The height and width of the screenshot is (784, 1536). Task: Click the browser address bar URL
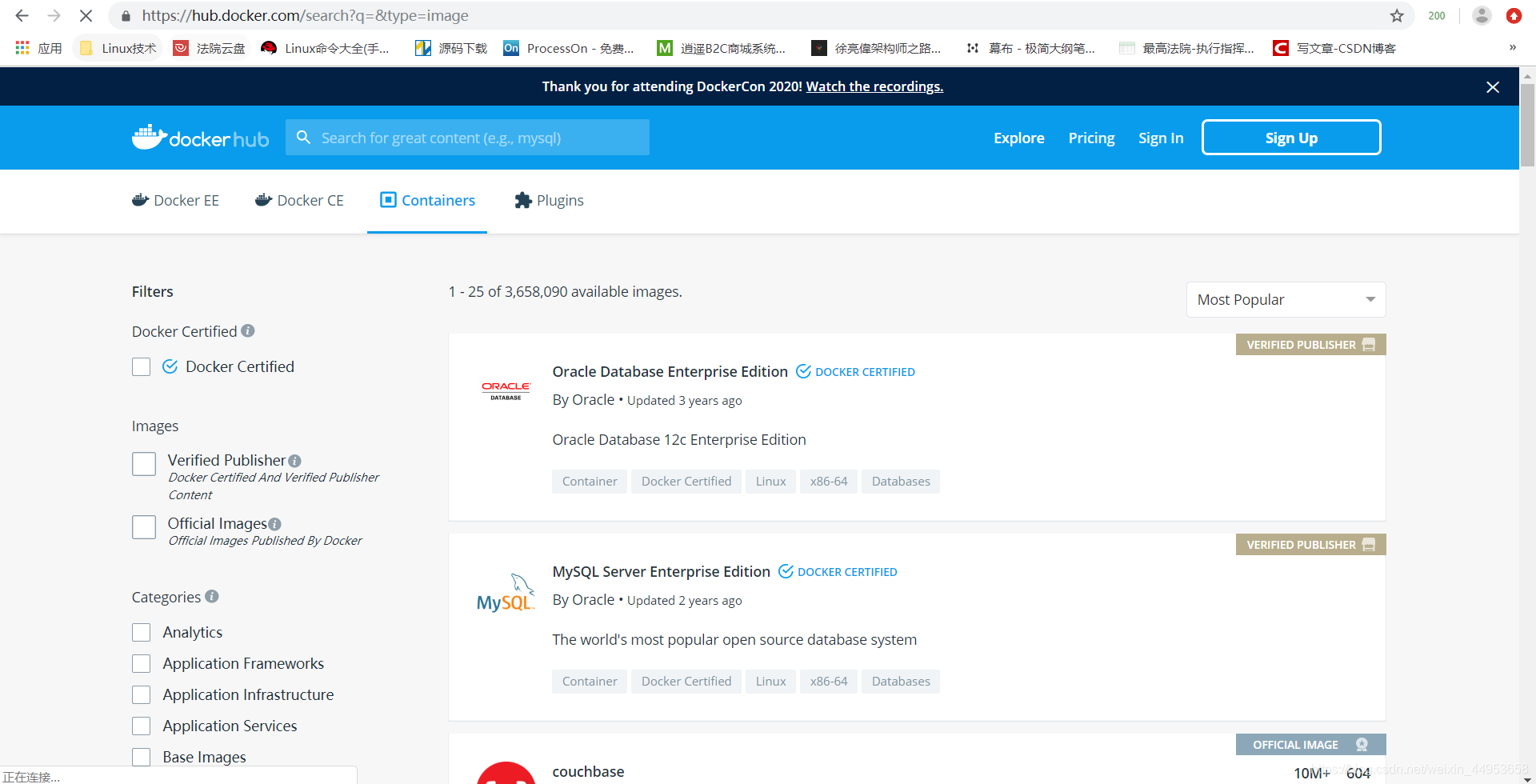[x=305, y=15]
